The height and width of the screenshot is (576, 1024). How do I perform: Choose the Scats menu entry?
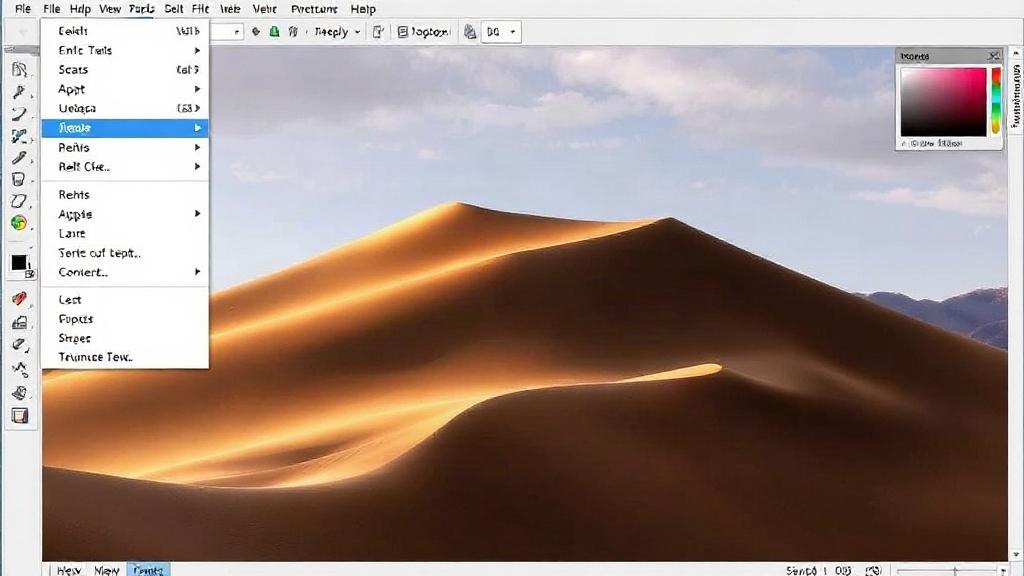[x=125, y=69]
